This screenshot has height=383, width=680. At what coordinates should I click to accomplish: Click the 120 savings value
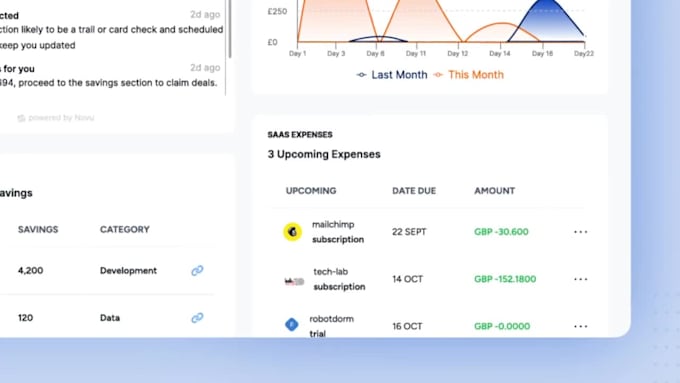(25, 318)
